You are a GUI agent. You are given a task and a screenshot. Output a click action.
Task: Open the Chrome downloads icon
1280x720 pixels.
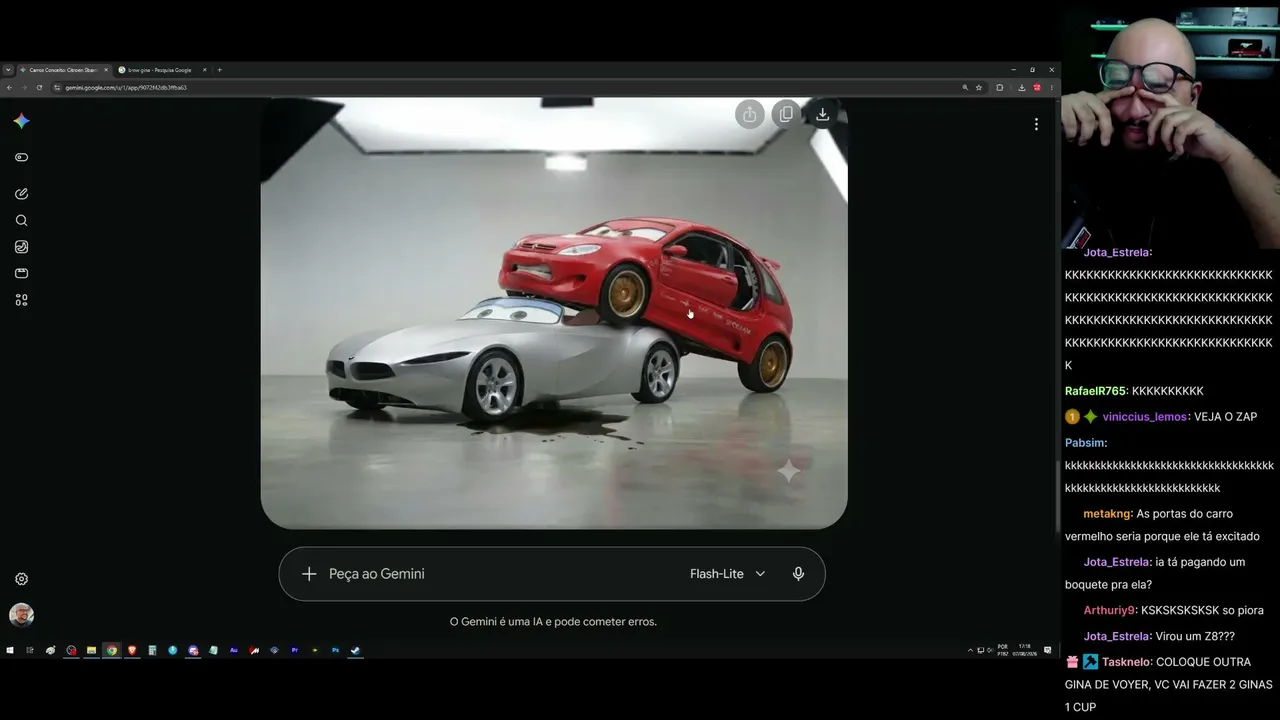[x=1021, y=87]
